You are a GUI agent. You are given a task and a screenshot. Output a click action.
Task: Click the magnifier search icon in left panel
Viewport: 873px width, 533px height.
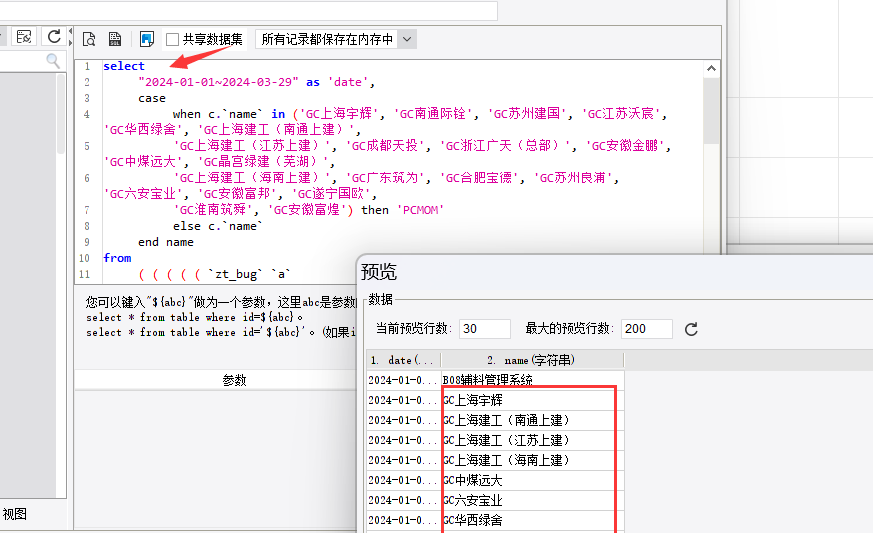[x=53, y=60]
